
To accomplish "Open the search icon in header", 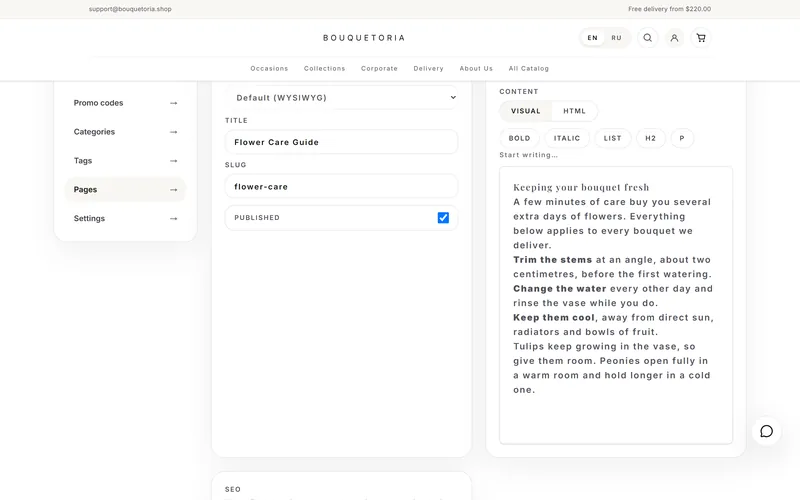I will click(x=647, y=38).
